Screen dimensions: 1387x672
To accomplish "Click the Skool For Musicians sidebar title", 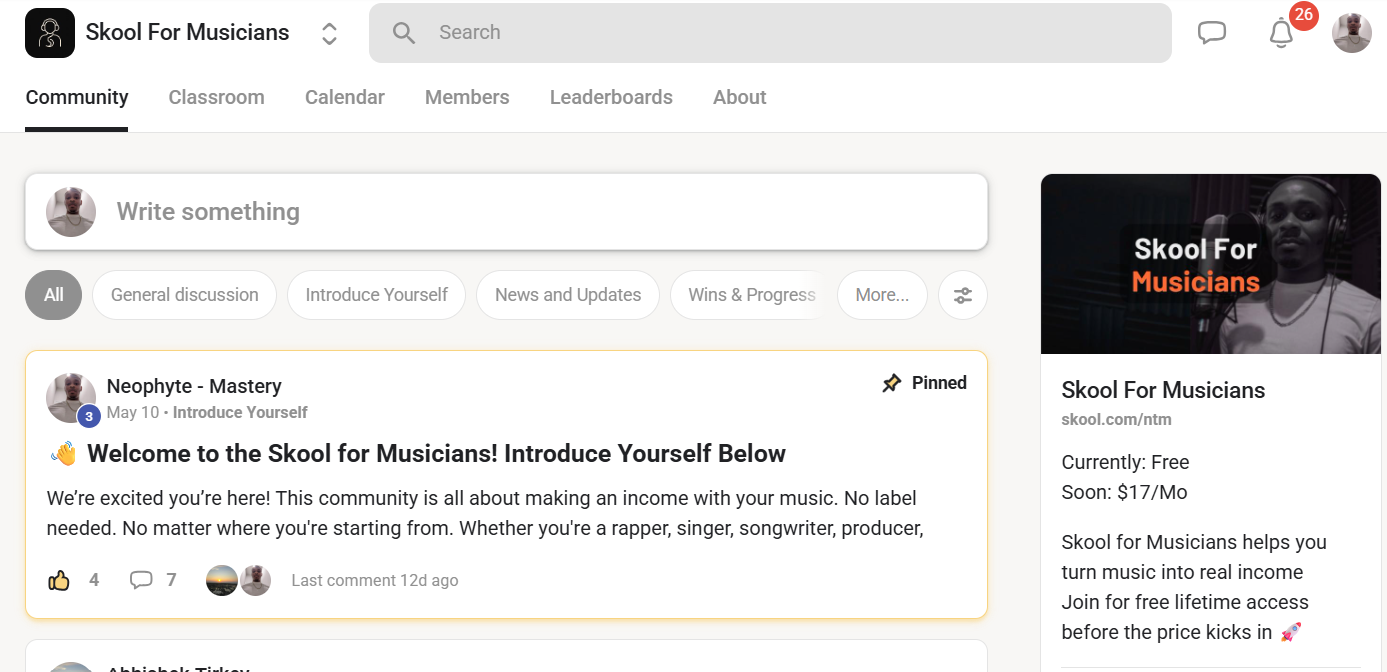I will [1163, 390].
